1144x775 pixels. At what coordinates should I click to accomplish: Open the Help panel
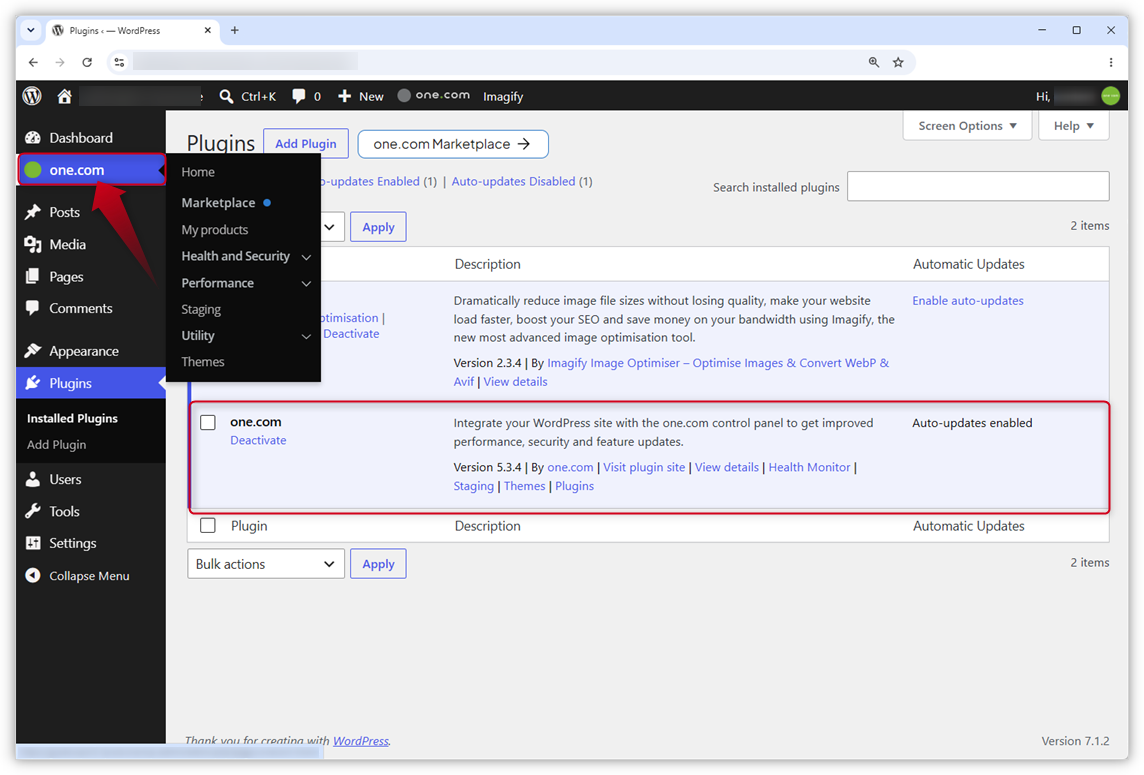[1073, 126]
